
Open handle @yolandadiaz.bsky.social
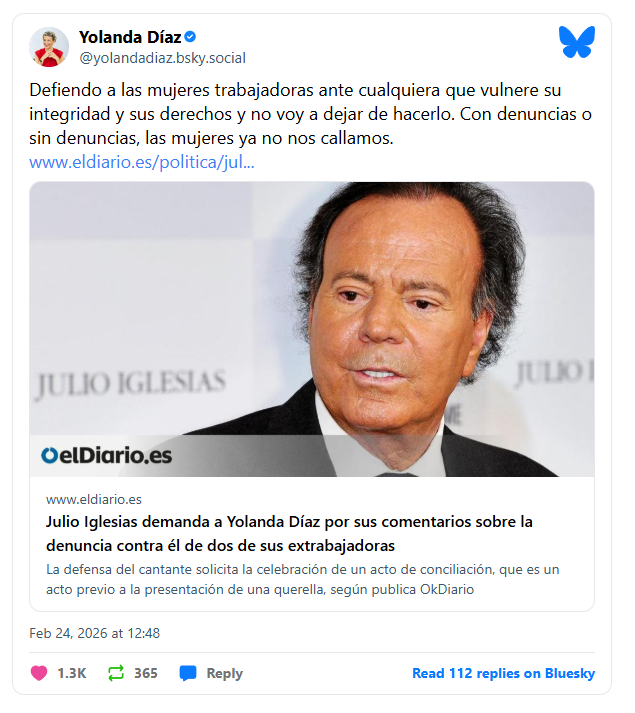point(162,58)
